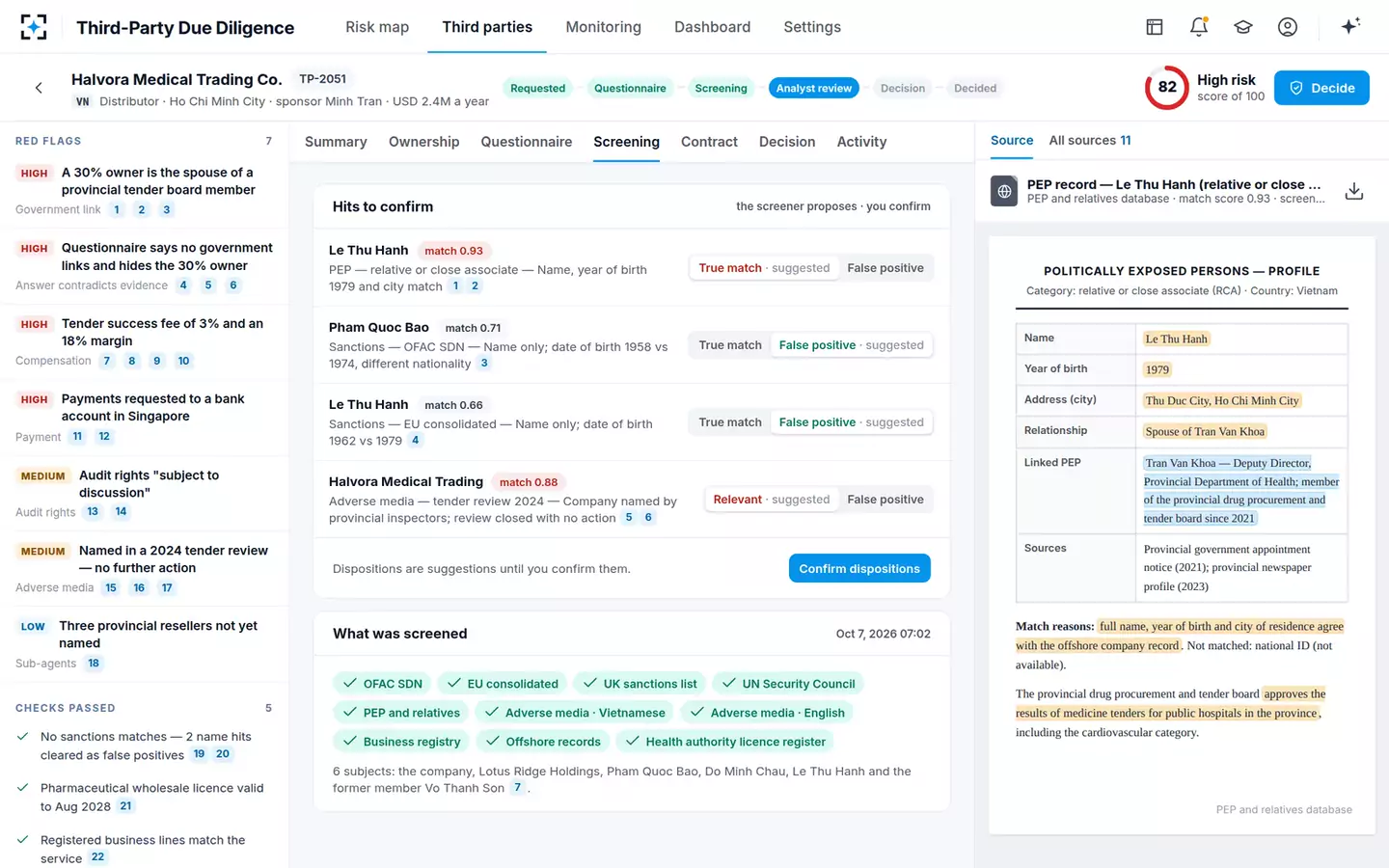Click the risk score 82 ring

click(x=1167, y=88)
